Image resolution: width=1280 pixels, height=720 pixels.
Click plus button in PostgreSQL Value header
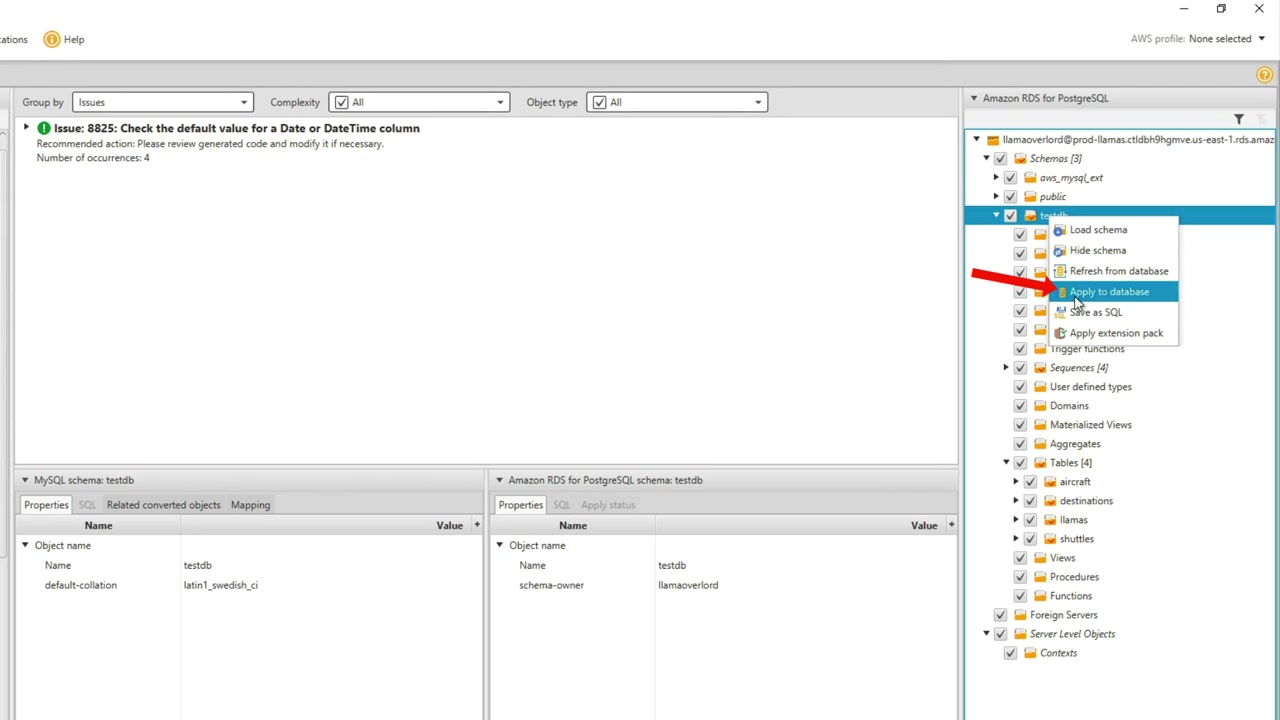[951, 525]
